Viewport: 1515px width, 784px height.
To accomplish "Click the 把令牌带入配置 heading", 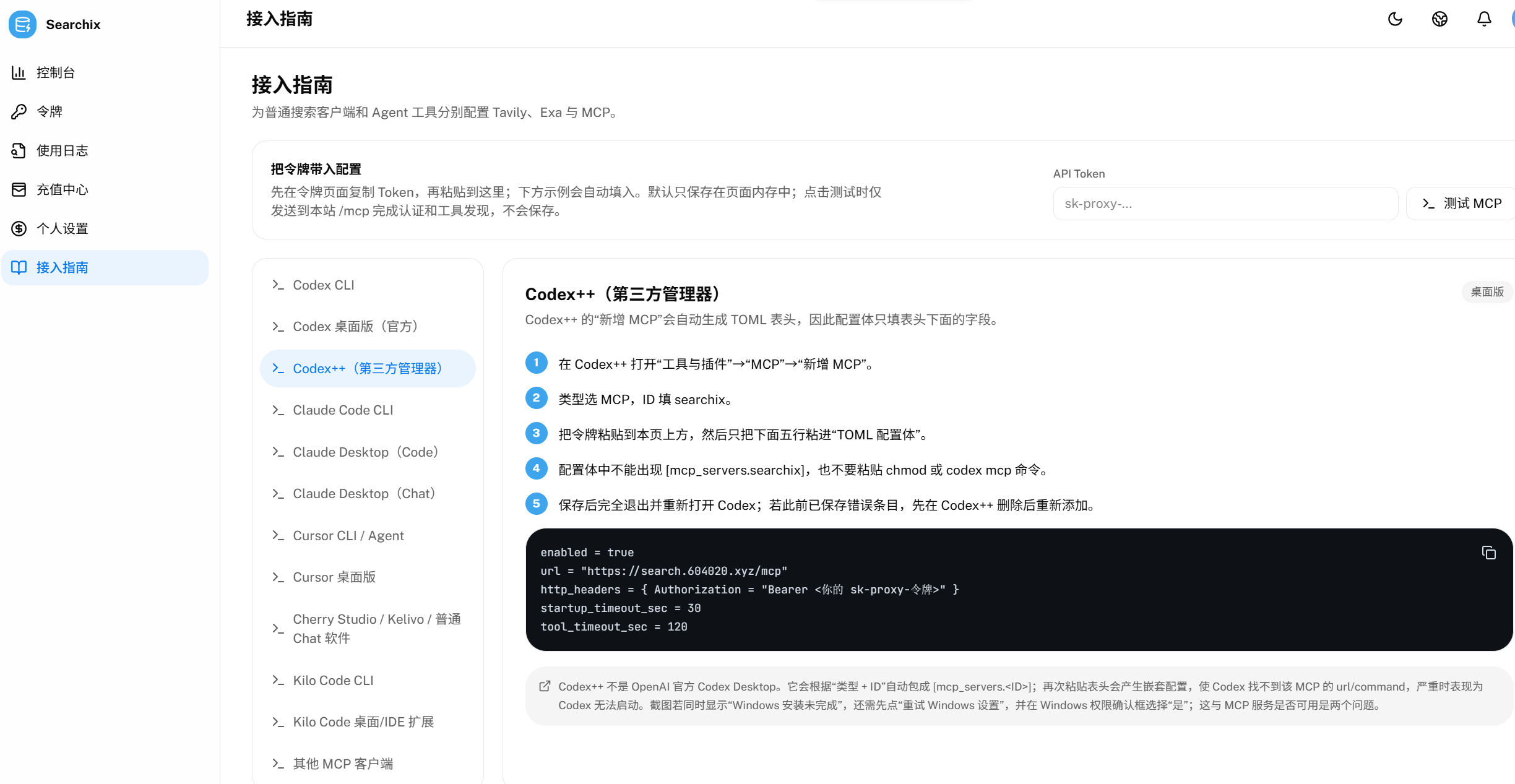I will (316, 170).
